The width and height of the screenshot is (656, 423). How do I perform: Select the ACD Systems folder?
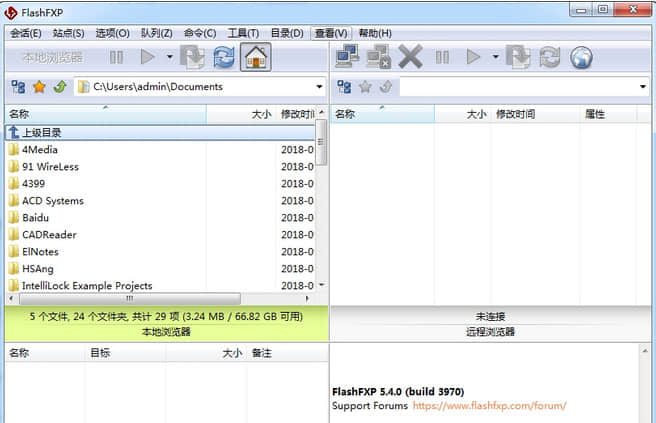(x=52, y=201)
